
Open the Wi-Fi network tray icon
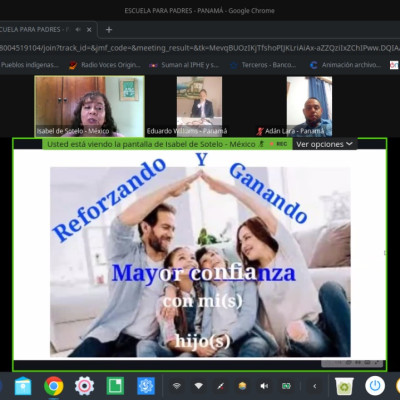click(x=199, y=386)
